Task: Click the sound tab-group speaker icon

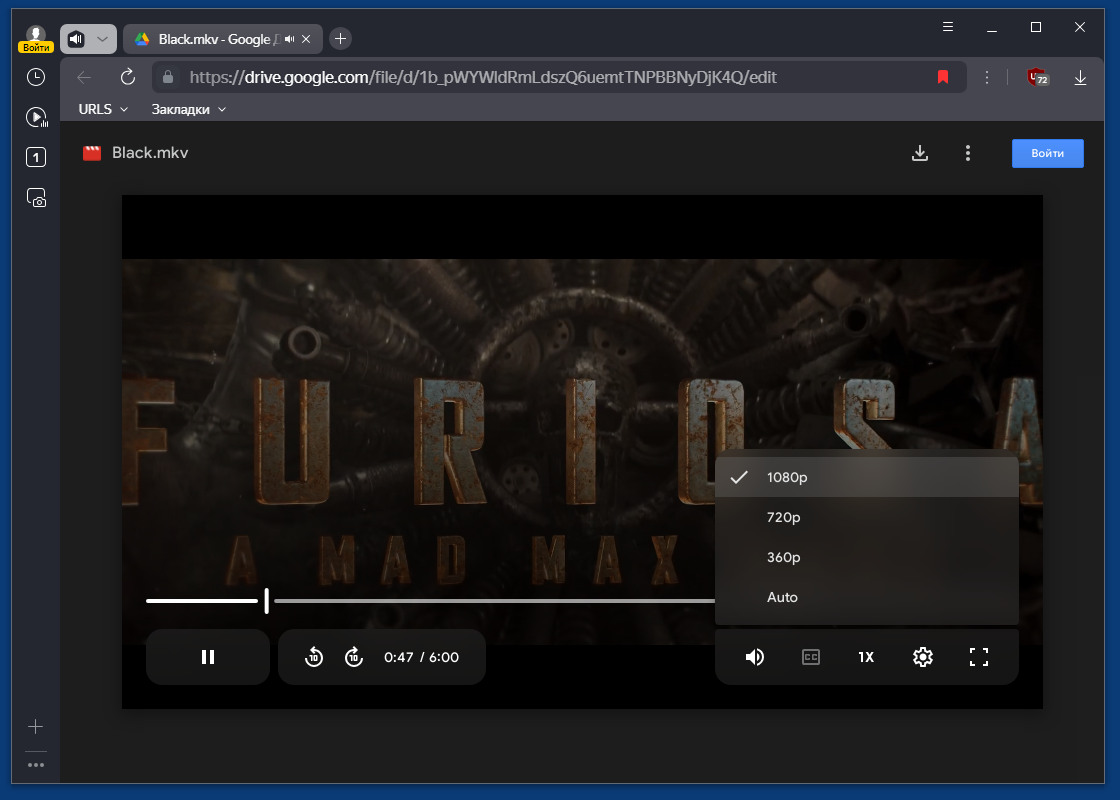Action: (76, 39)
